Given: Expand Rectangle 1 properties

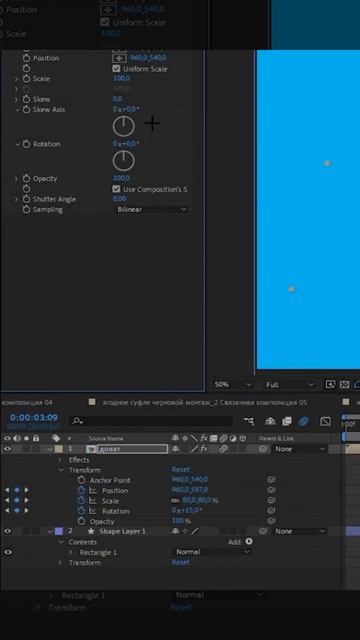Looking at the screenshot, I should [70, 552].
